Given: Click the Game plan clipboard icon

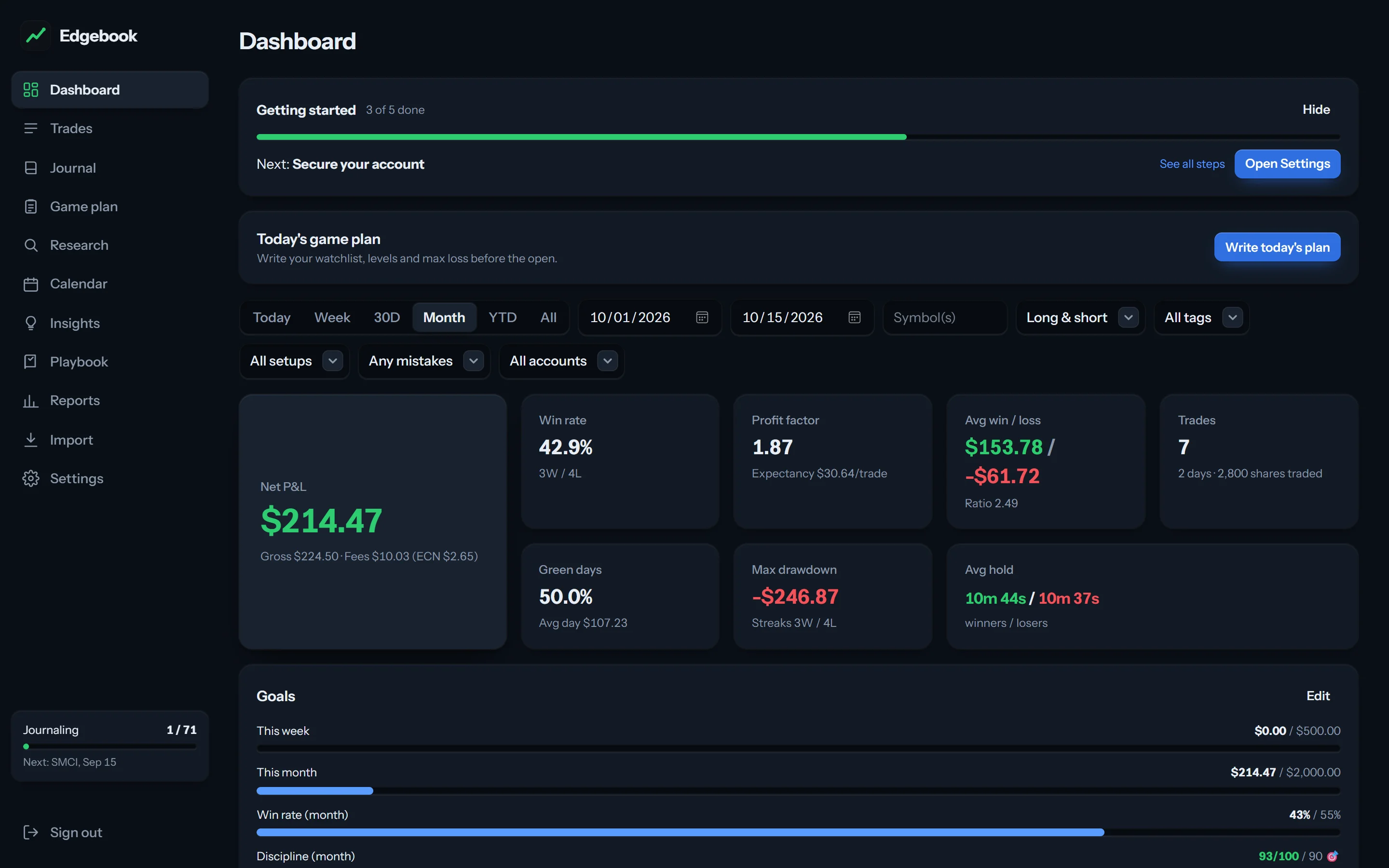Looking at the screenshot, I should (30, 206).
